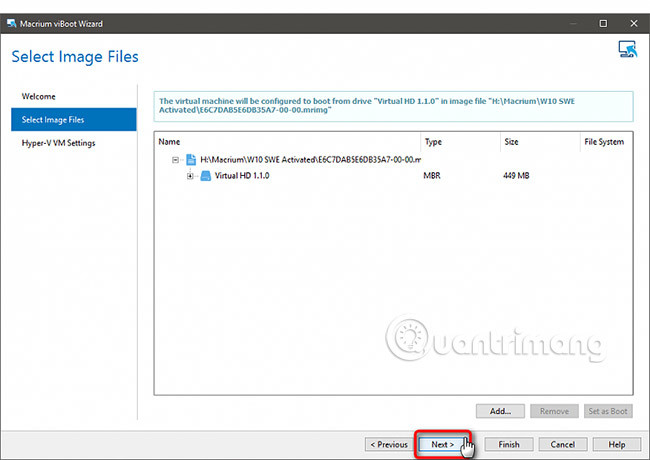Go to the Welcome step
Image resolution: width=650 pixels, height=460 pixels.
pos(74,97)
